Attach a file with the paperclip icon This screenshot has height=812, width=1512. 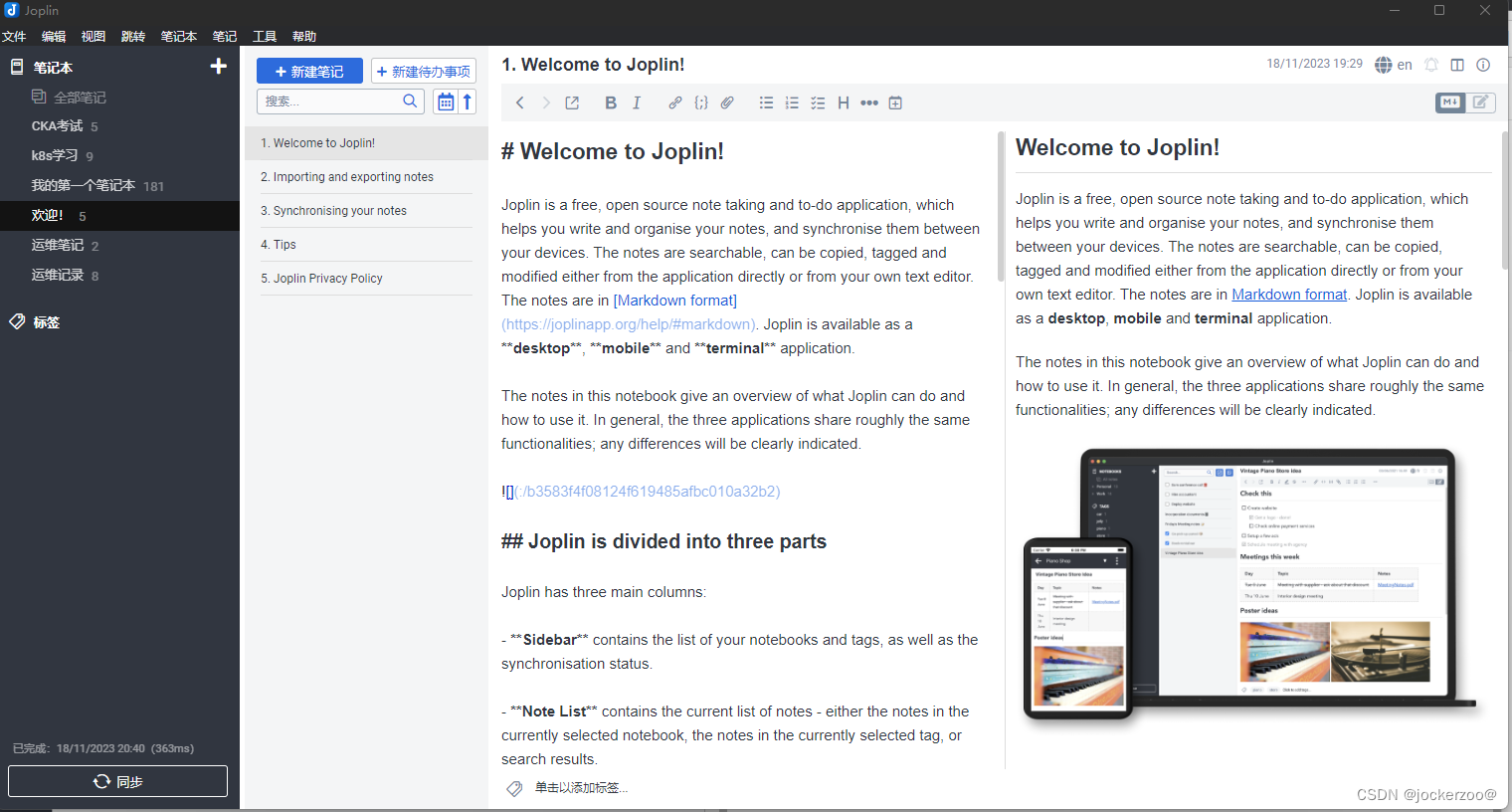(x=727, y=102)
